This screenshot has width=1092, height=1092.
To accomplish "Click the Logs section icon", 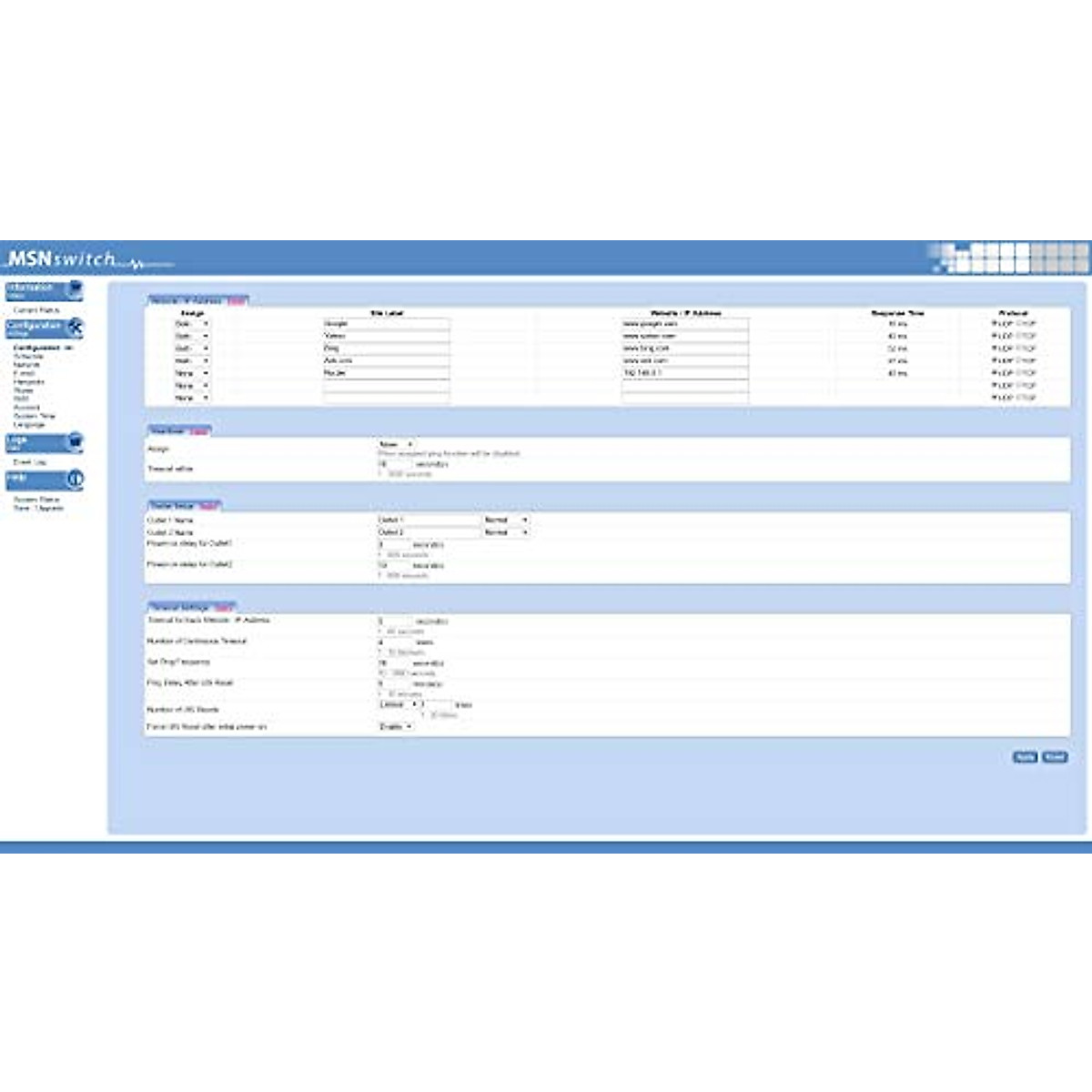I will pyautogui.click(x=75, y=442).
